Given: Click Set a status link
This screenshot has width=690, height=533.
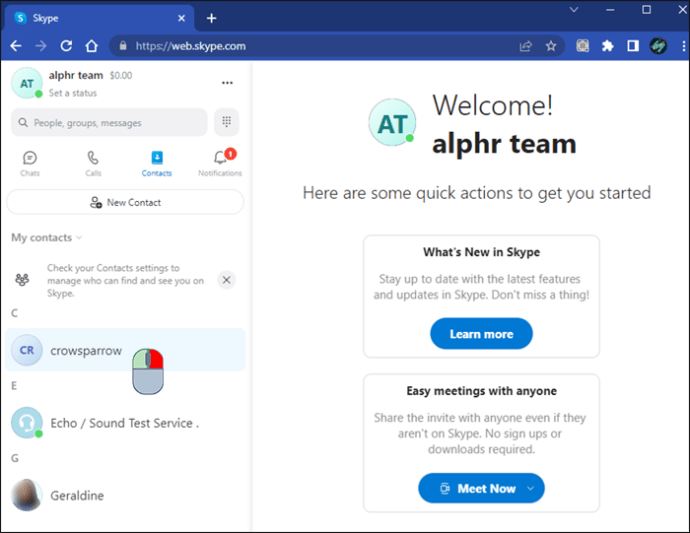Looking at the screenshot, I should [x=73, y=93].
